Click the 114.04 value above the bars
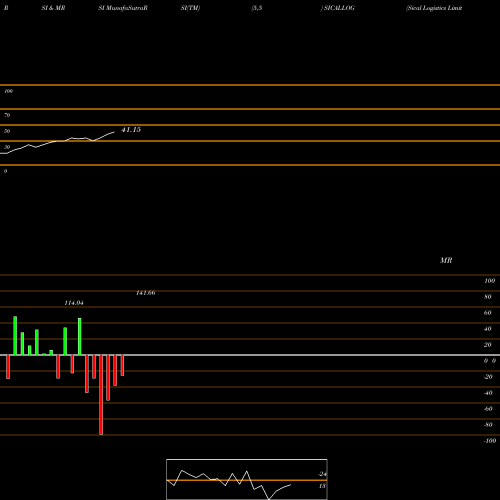Screen dimensions: 500x500 [74, 303]
